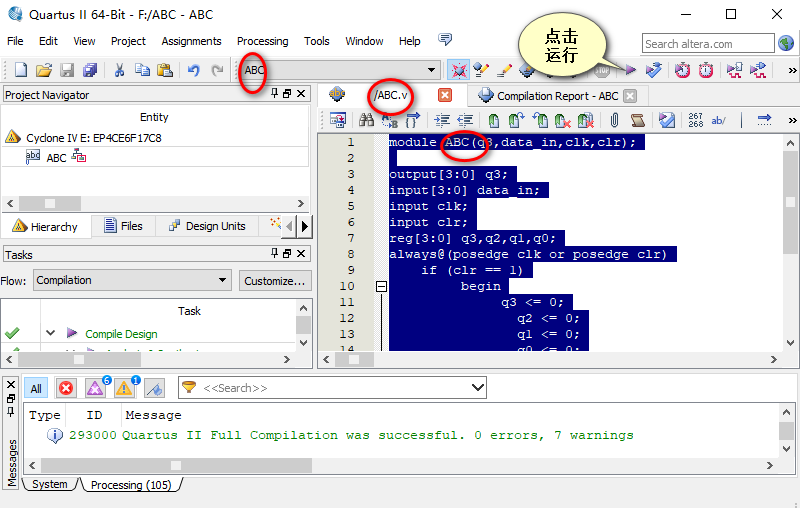Screen dimensions: 800x508
Task: Pin the Project Navigator panel
Action: [274, 93]
